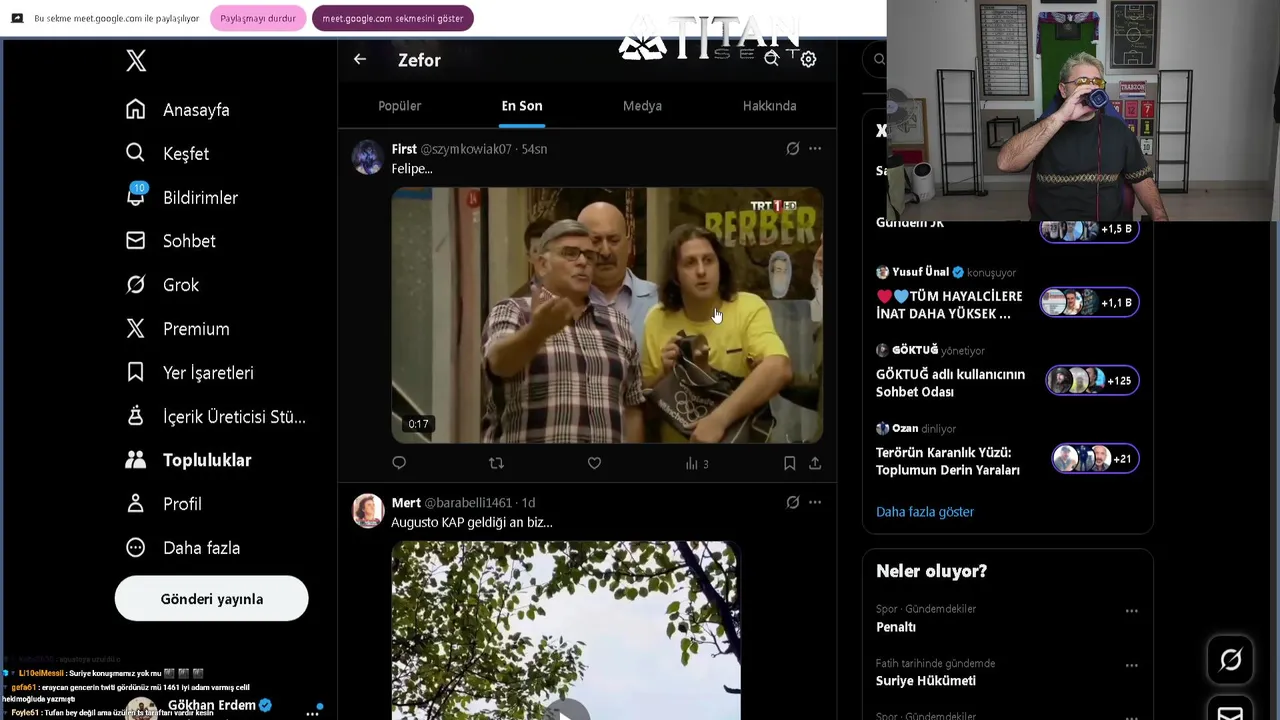The height and width of the screenshot is (720, 1280).
Task: Open more options on Mert's post
Action: 815,503
